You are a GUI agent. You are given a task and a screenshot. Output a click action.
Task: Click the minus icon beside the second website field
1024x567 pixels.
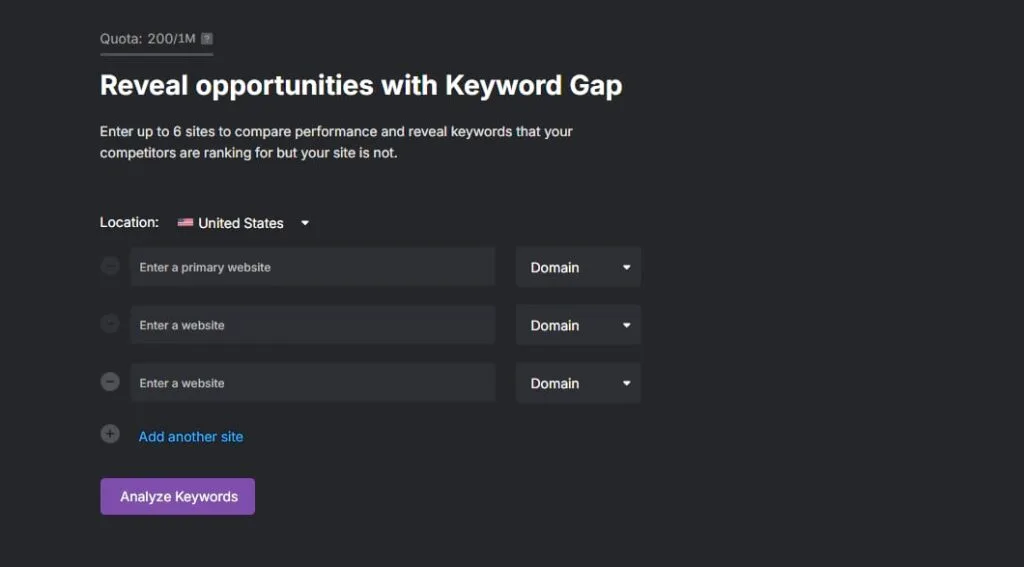110,324
